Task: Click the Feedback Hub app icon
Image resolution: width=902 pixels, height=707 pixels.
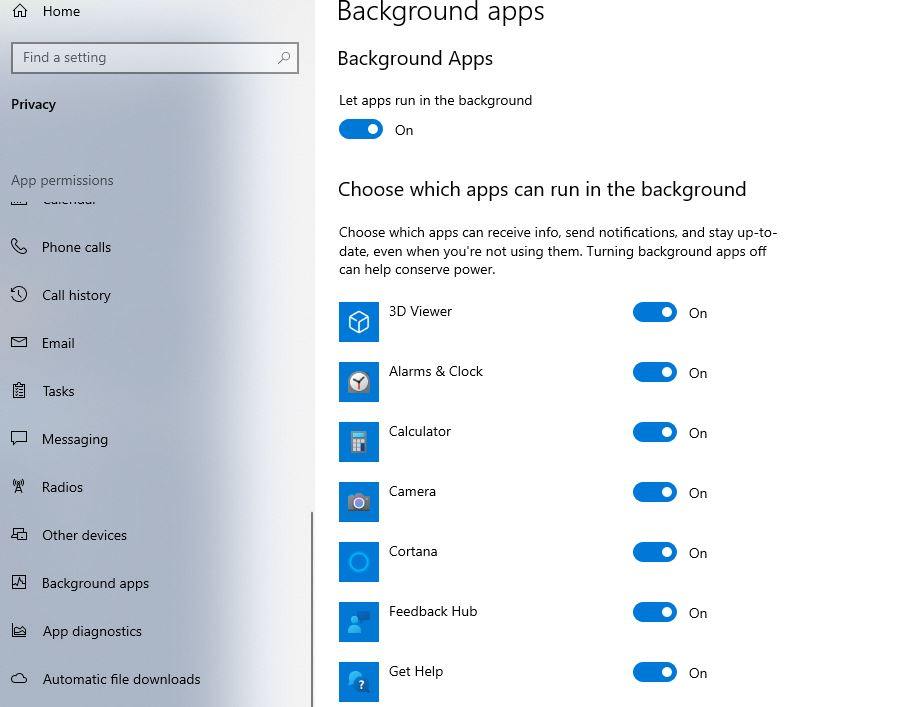Action: pos(358,622)
